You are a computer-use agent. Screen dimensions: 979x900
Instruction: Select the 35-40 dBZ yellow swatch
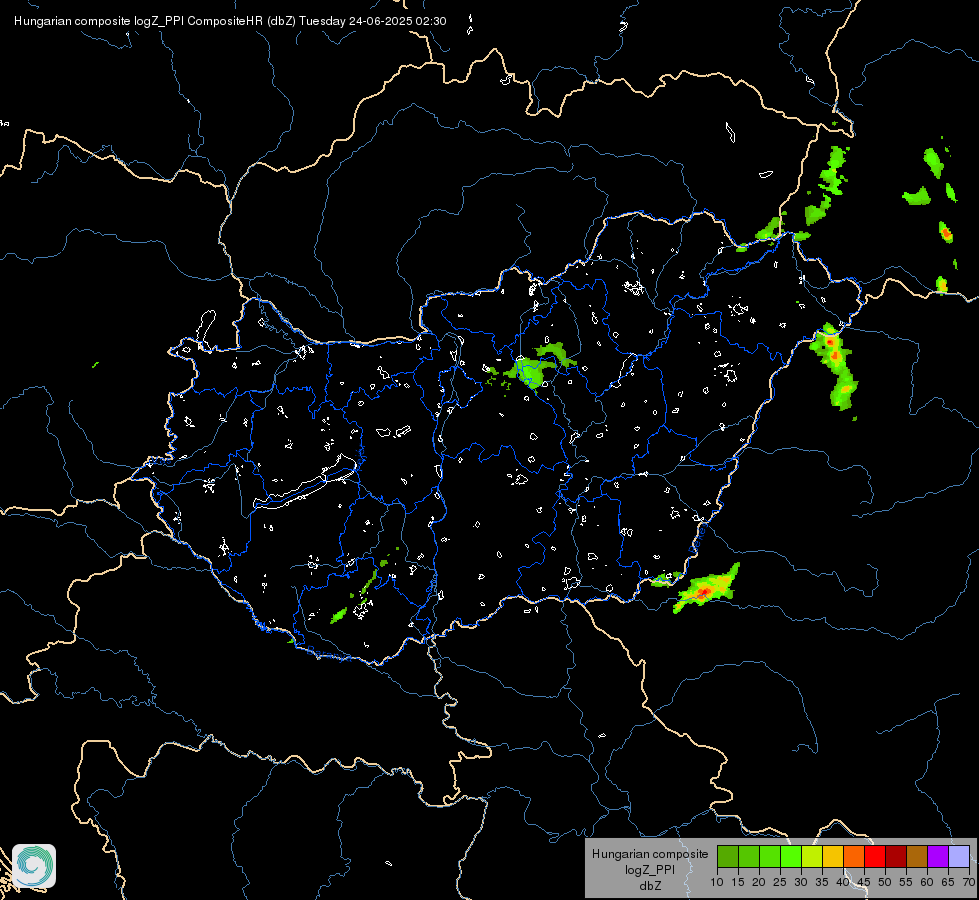coord(833,856)
